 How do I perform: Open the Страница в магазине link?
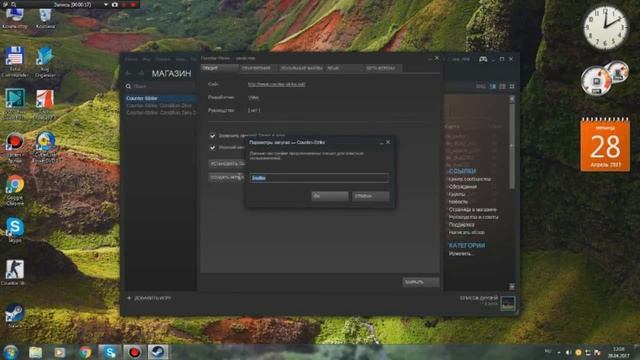(473, 209)
